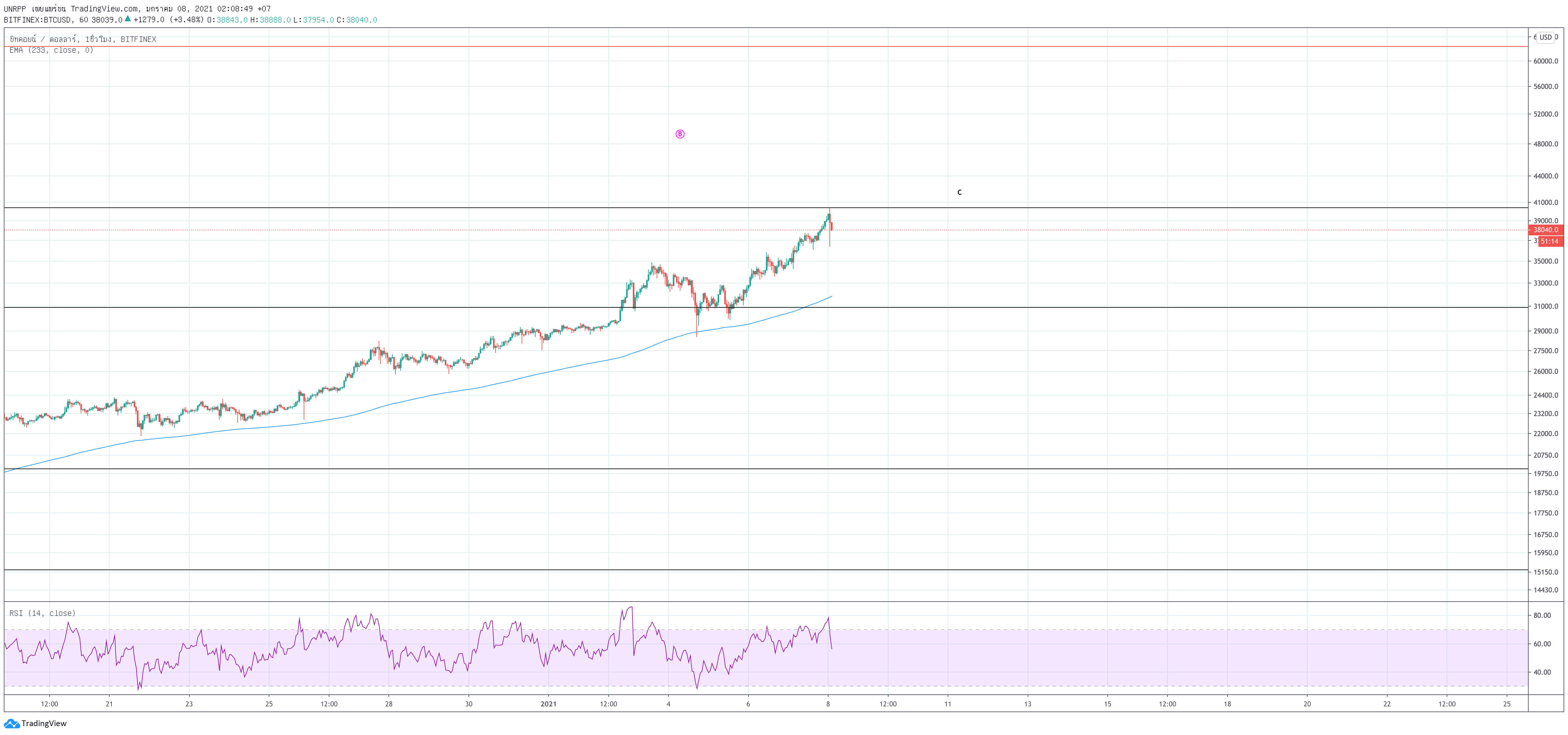Click the close price value C:38040.0
The width and height of the screenshot is (1568, 735).
click(357, 19)
